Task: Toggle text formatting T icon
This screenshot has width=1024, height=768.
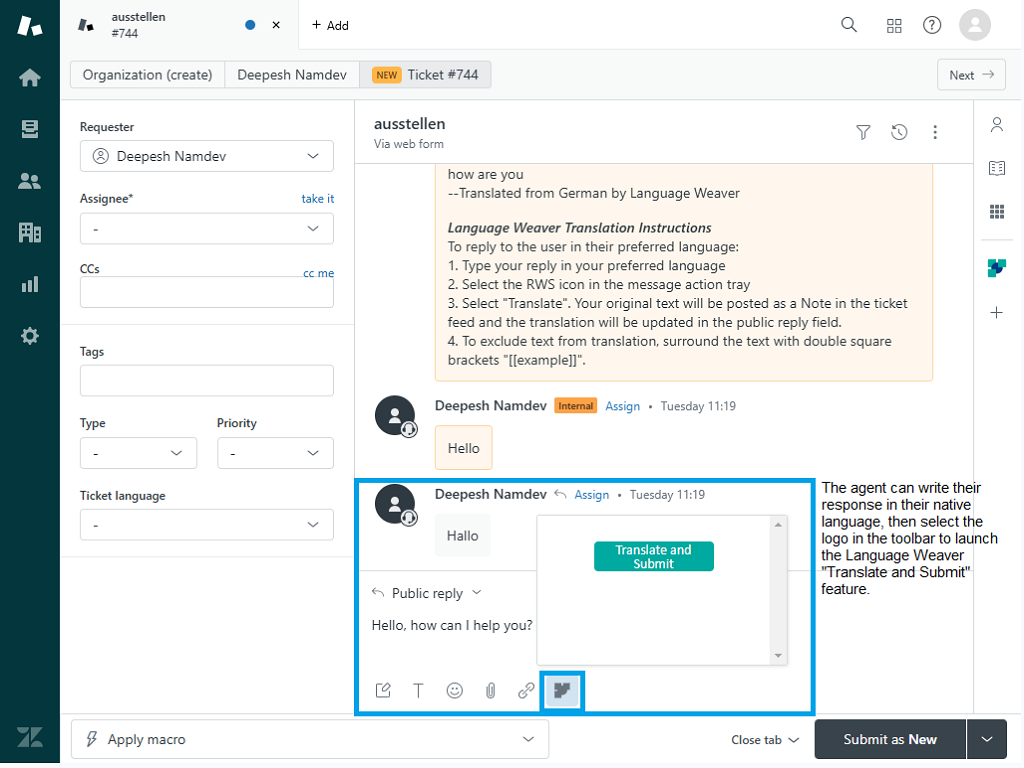Action: point(418,690)
